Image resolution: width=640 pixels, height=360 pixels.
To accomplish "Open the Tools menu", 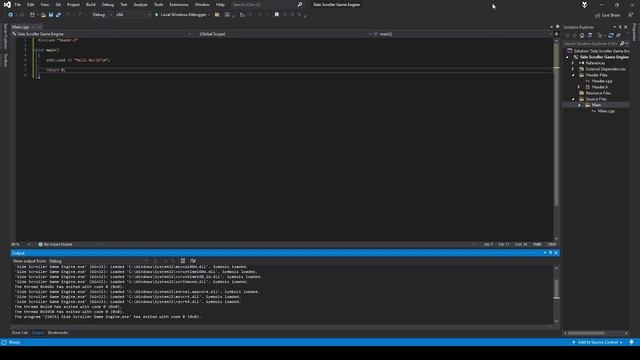I will [x=158, y=4].
